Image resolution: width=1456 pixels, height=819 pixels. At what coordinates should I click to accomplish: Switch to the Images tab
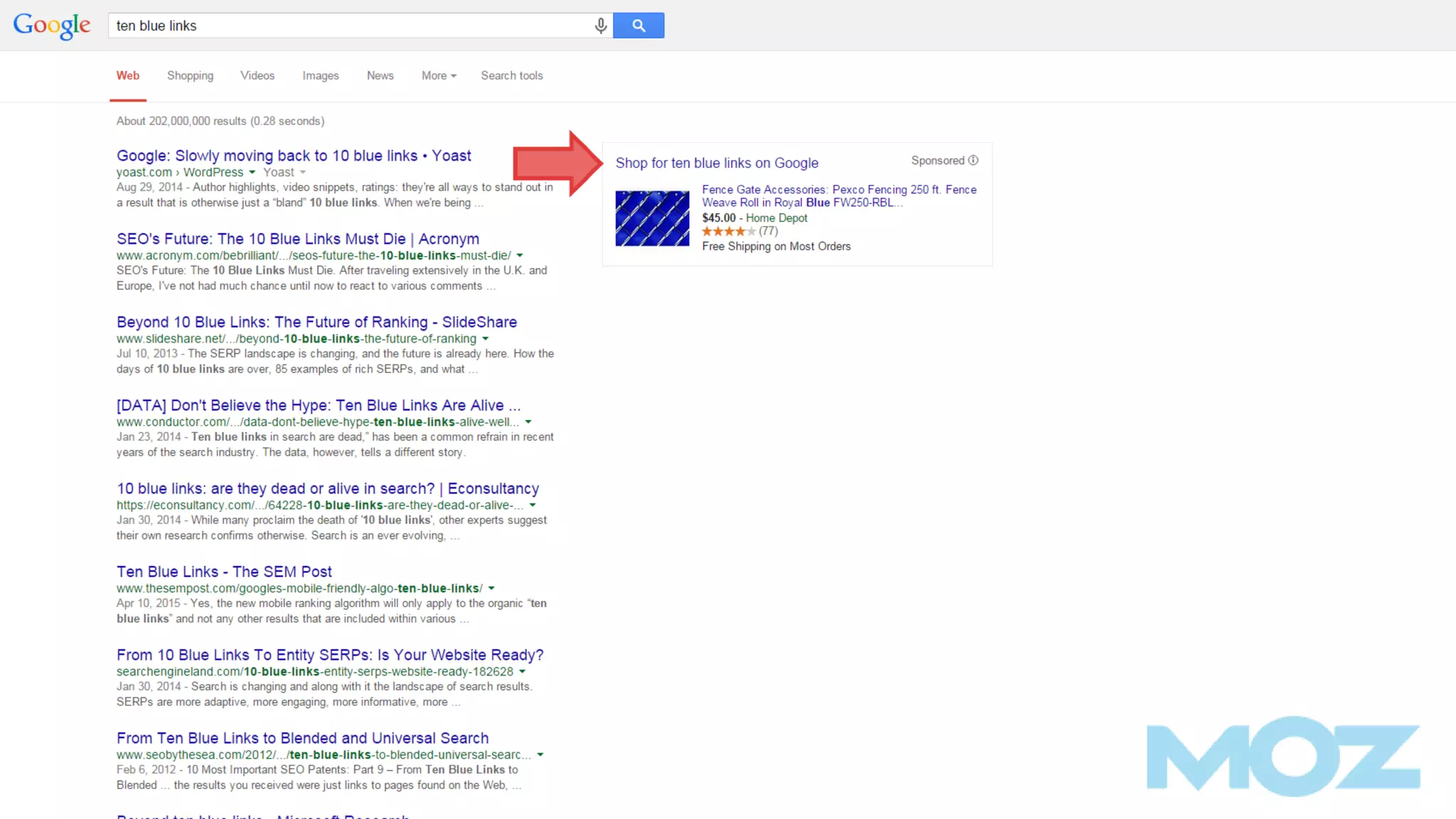click(x=320, y=75)
